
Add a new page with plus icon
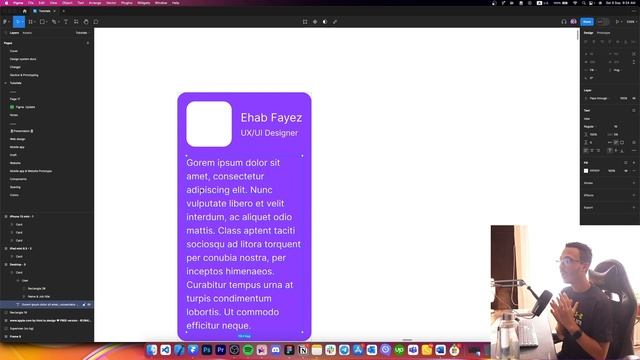[88, 43]
